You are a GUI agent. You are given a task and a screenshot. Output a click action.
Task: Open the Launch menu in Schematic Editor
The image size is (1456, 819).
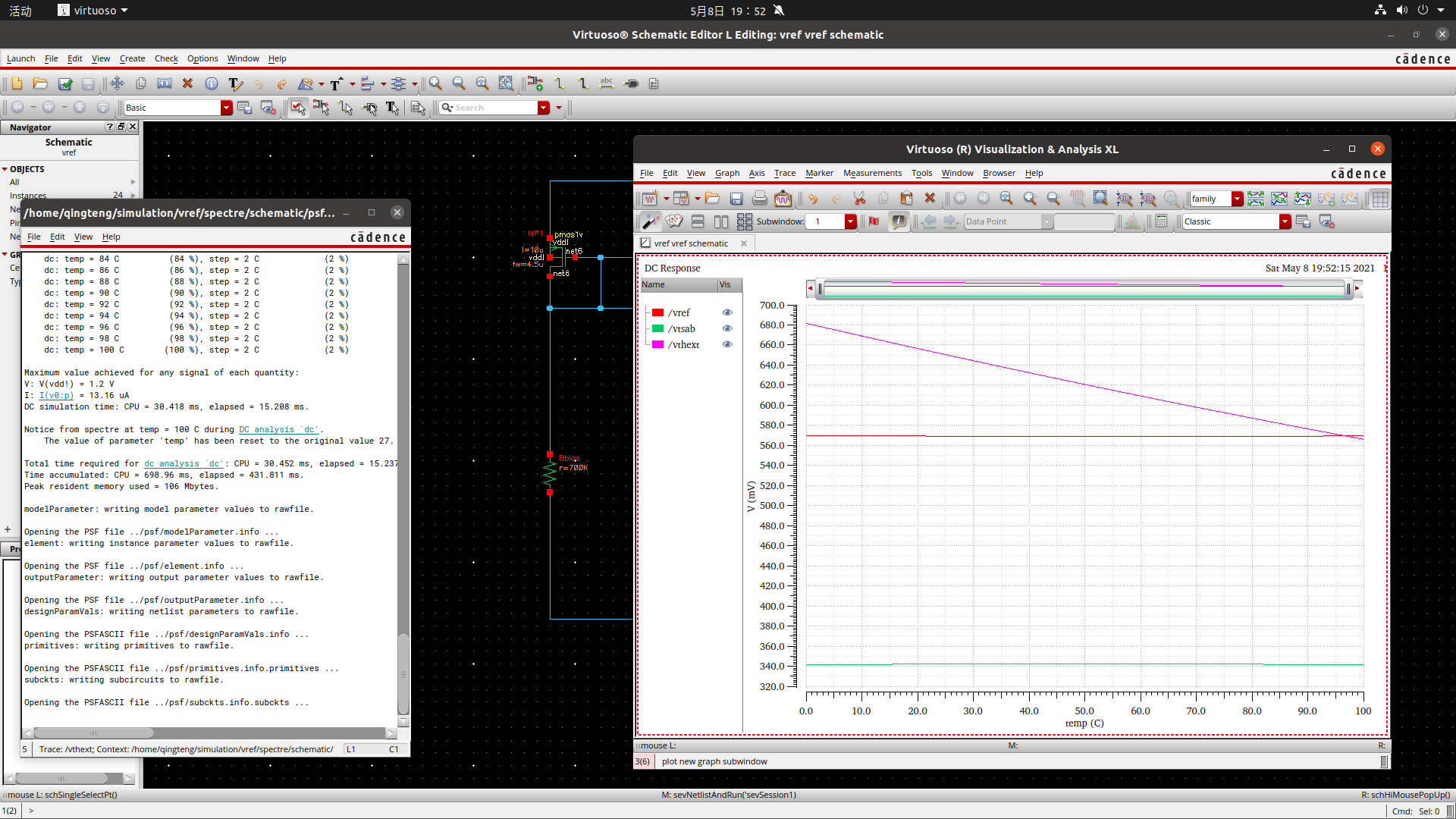pyautogui.click(x=21, y=58)
